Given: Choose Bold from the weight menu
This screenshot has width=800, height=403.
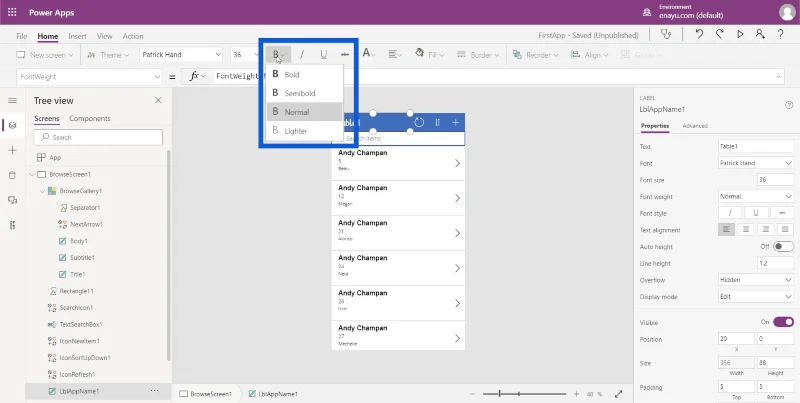Looking at the screenshot, I should (x=304, y=74).
